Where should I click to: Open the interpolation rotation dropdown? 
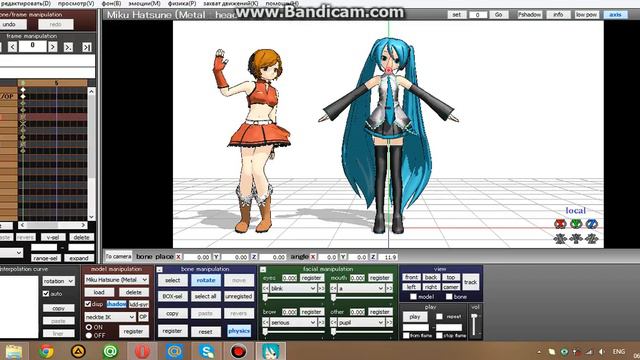coord(59,281)
